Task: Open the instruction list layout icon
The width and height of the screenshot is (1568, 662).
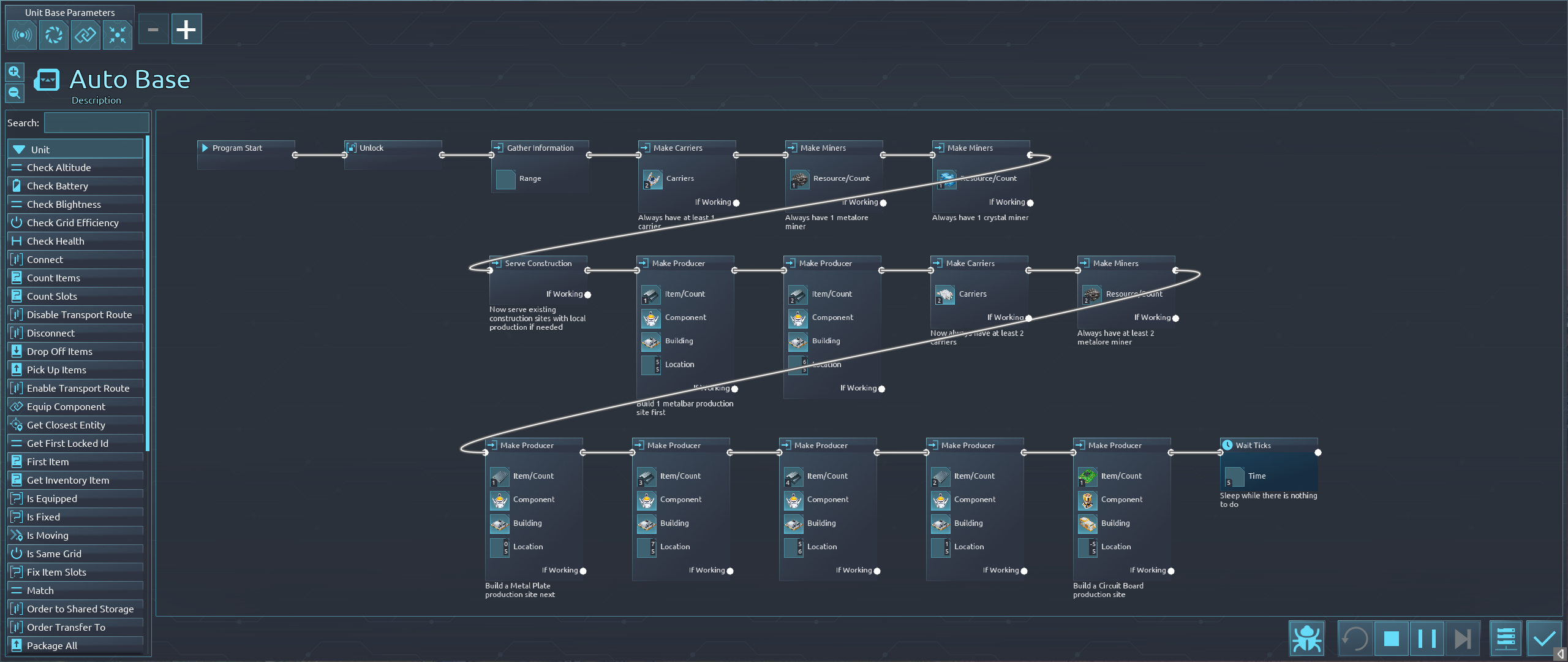Action: [x=1506, y=639]
